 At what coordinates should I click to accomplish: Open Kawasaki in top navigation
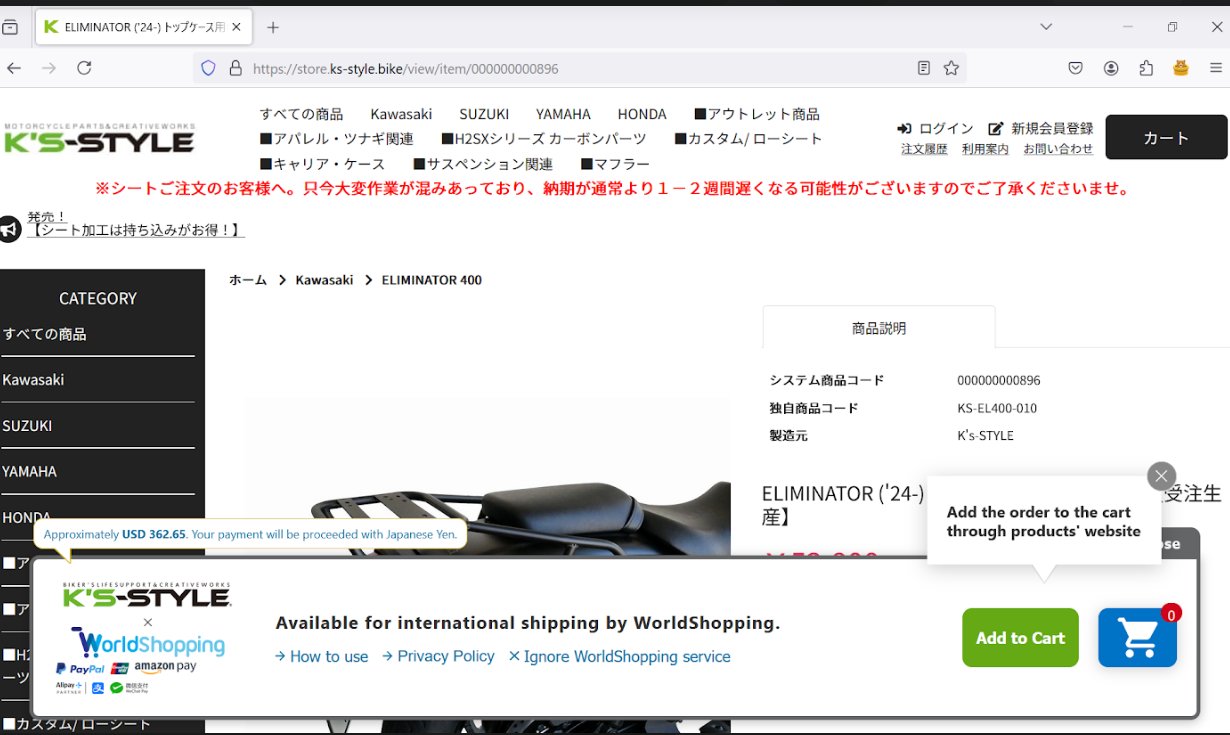pyautogui.click(x=401, y=114)
